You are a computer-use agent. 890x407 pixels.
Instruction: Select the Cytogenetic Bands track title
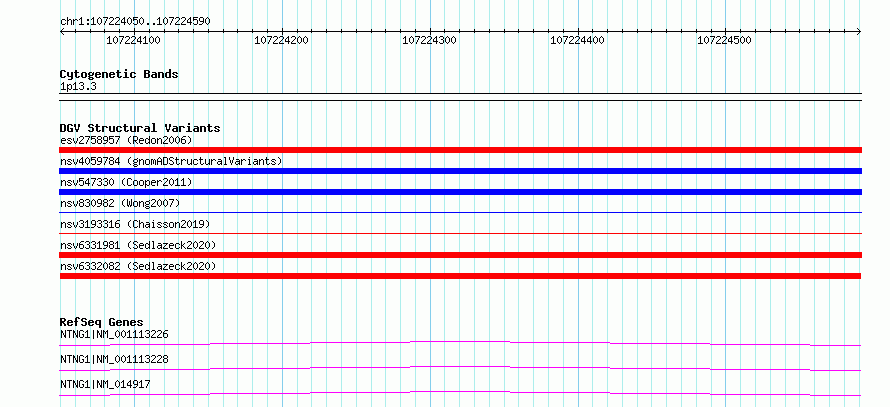[x=119, y=74]
